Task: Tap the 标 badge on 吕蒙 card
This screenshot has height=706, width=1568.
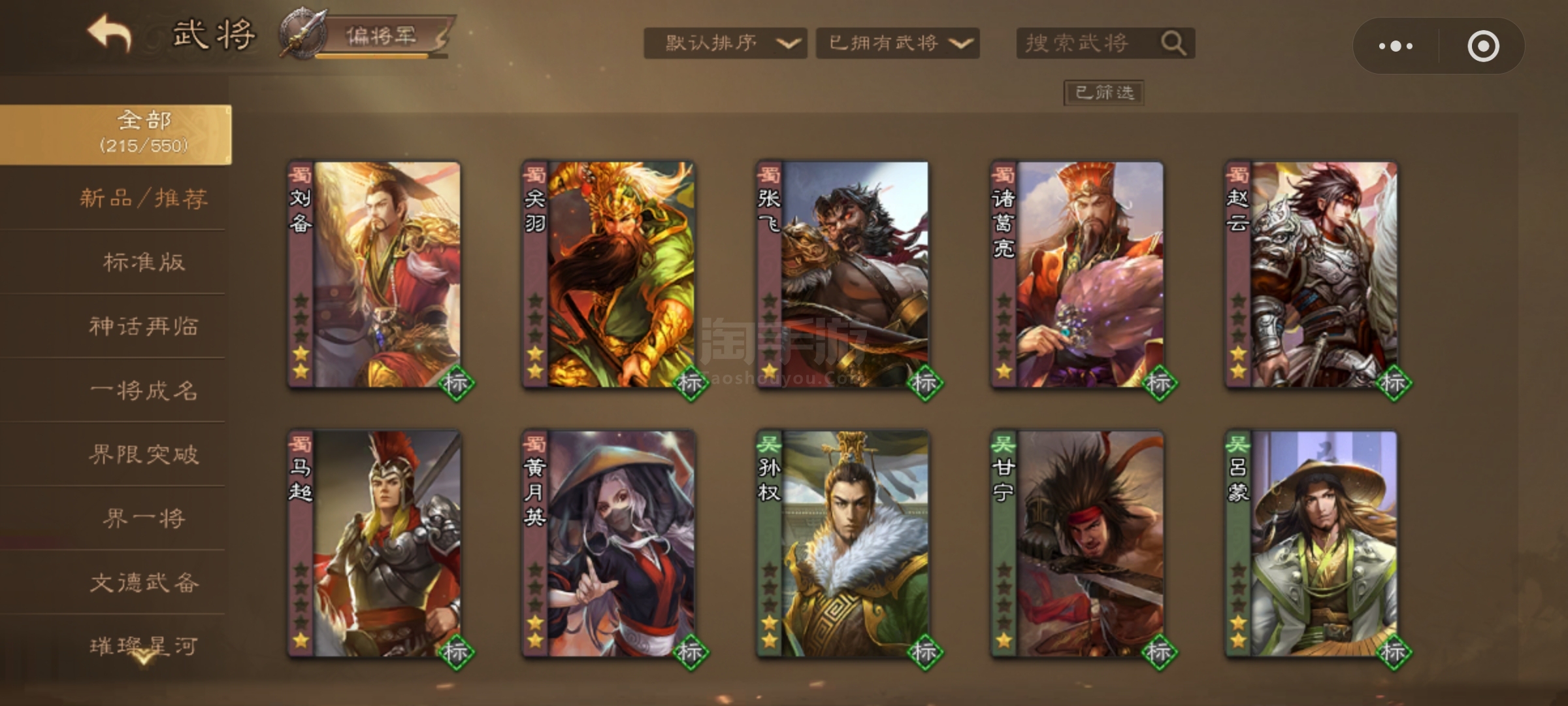Action: [x=1394, y=652]
